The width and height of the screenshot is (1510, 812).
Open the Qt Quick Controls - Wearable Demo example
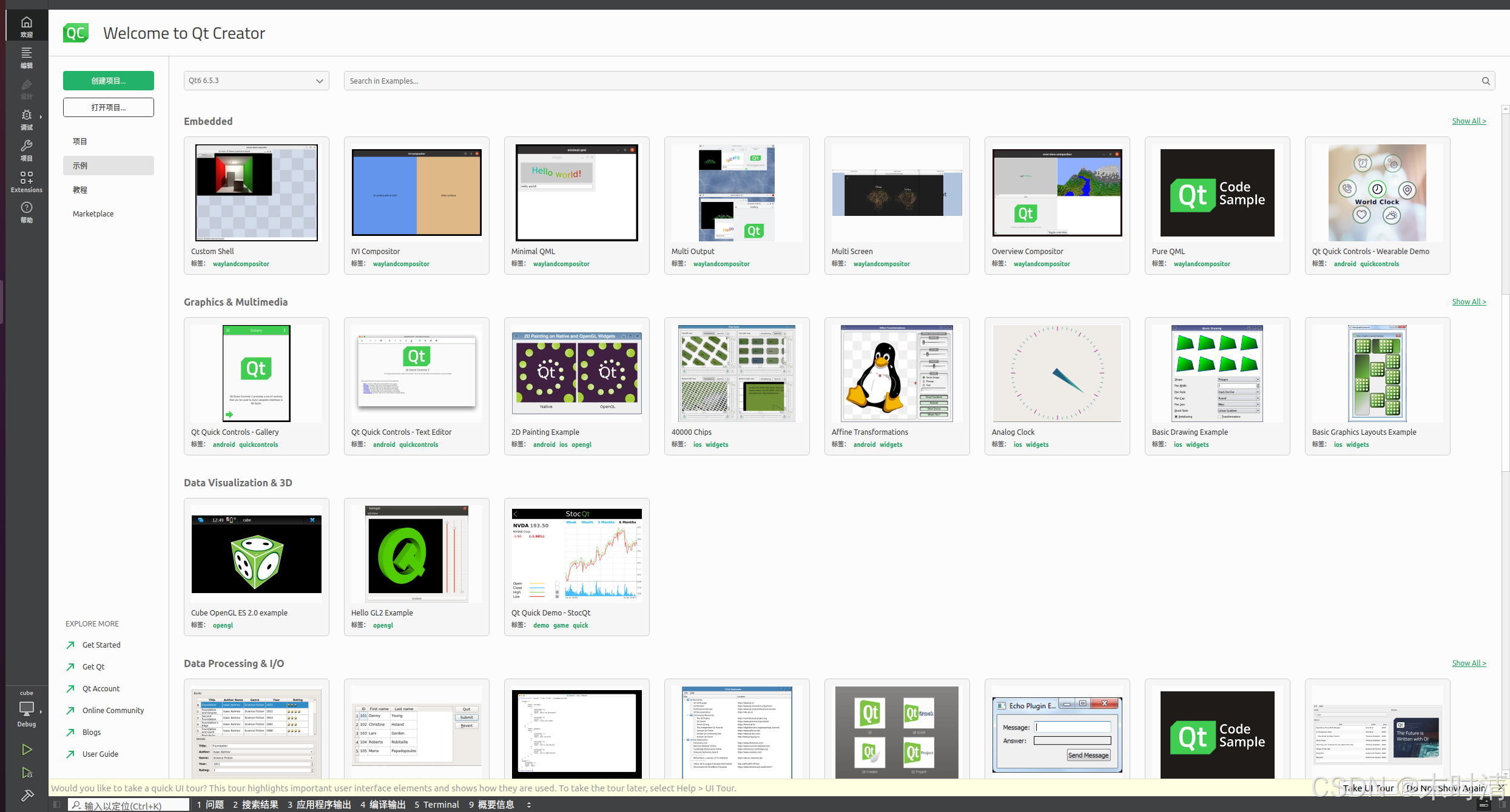click(x=1377, y=205)
